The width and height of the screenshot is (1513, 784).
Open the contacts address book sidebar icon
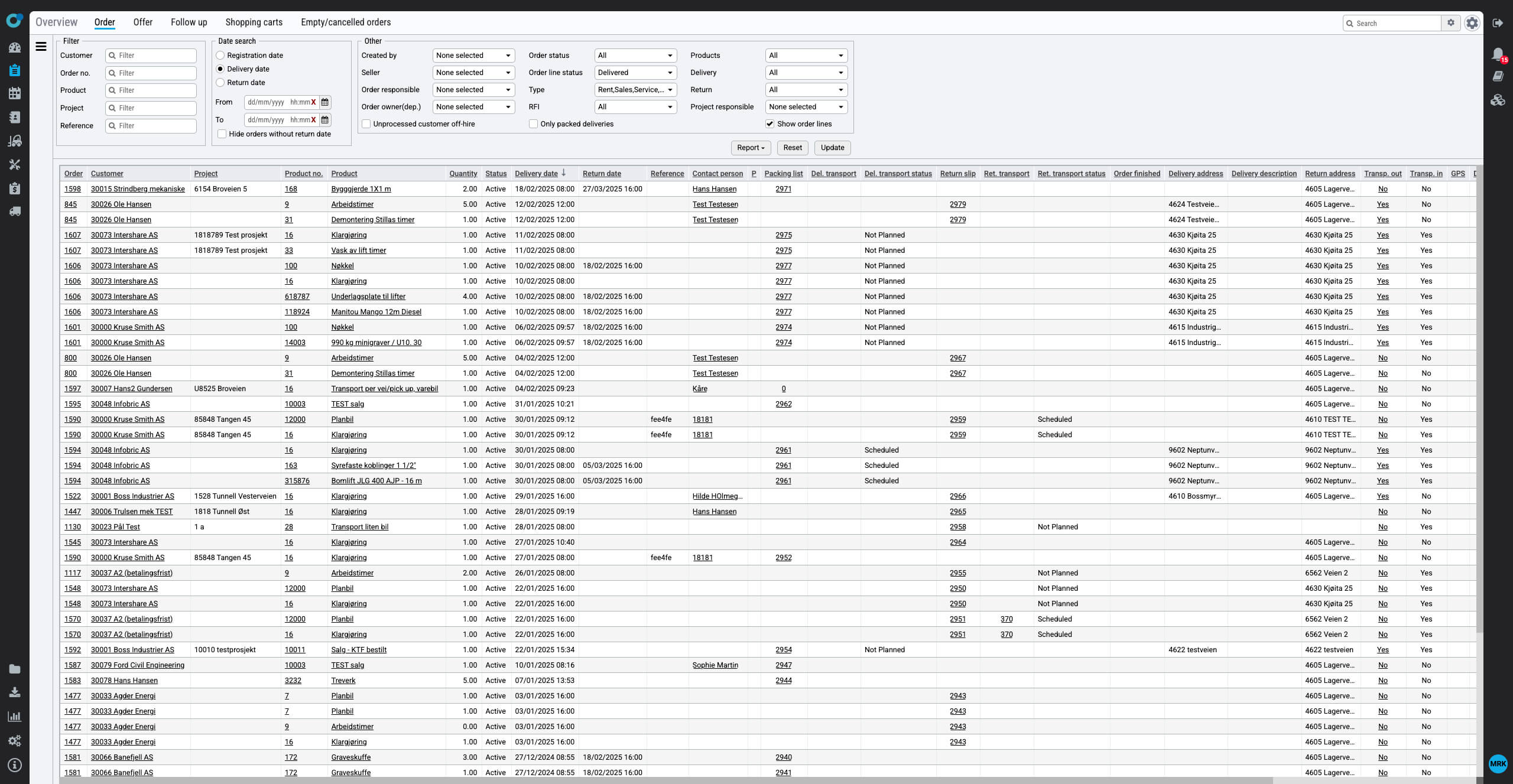pyautogui.click(x=15, y=117)
